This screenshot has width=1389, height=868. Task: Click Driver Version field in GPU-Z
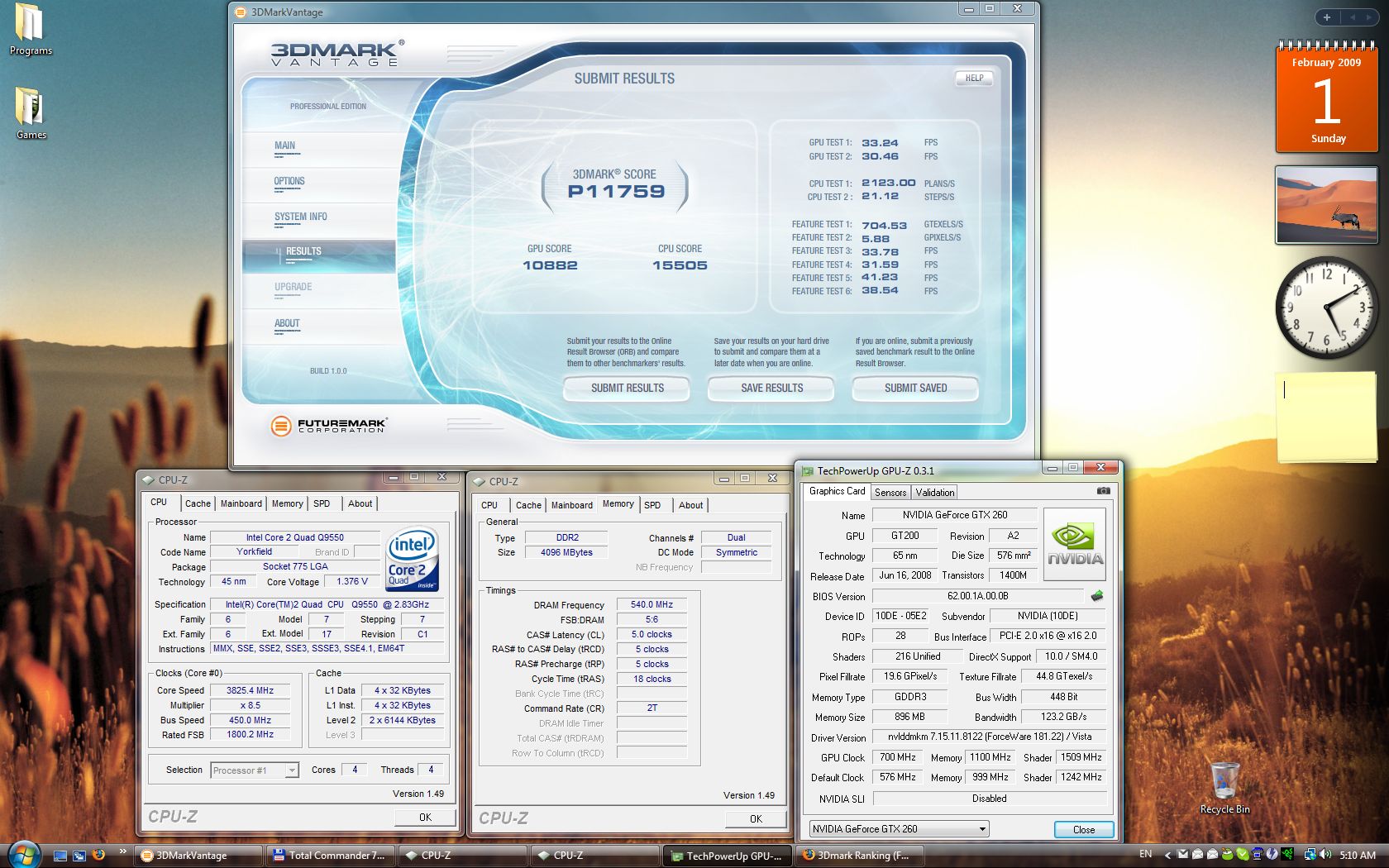[x=990, y=737]
